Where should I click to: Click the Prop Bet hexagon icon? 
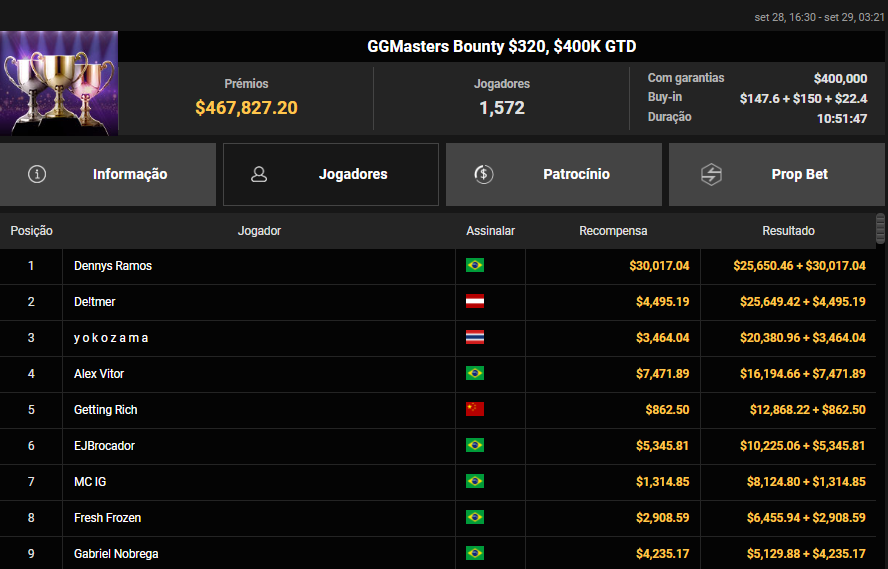[x=711, y=174]
